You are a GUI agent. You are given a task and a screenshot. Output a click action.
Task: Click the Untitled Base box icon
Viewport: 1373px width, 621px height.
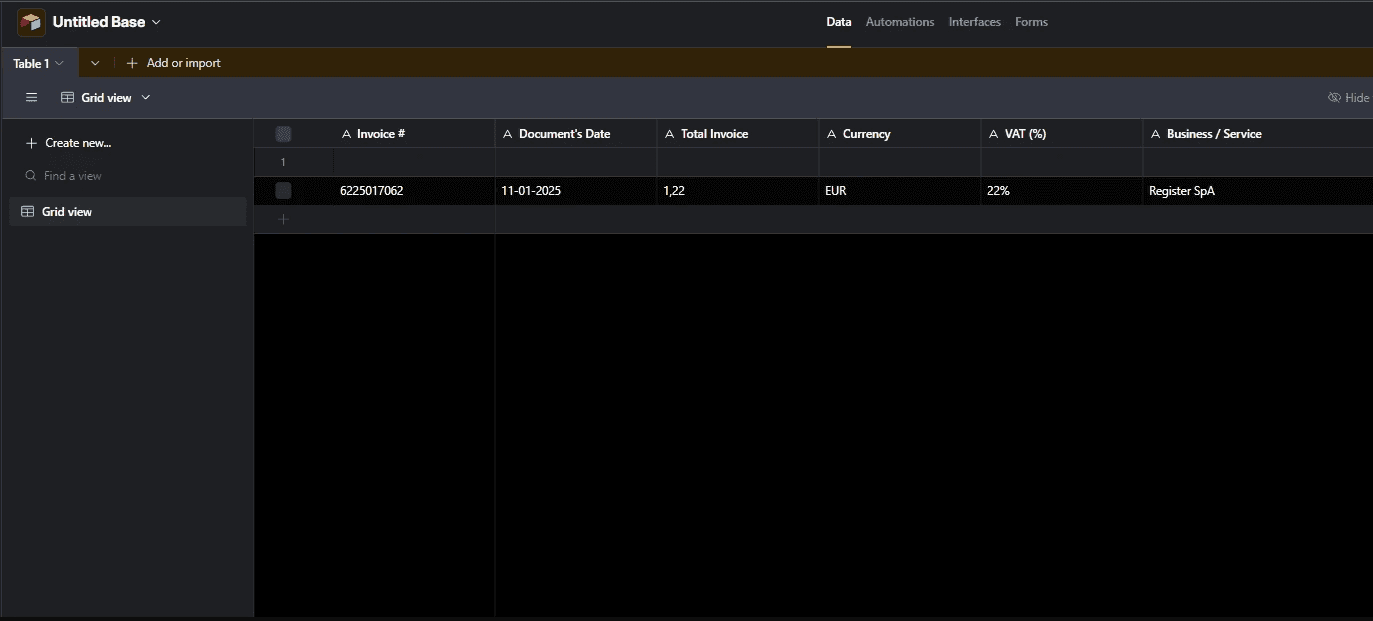31,22
